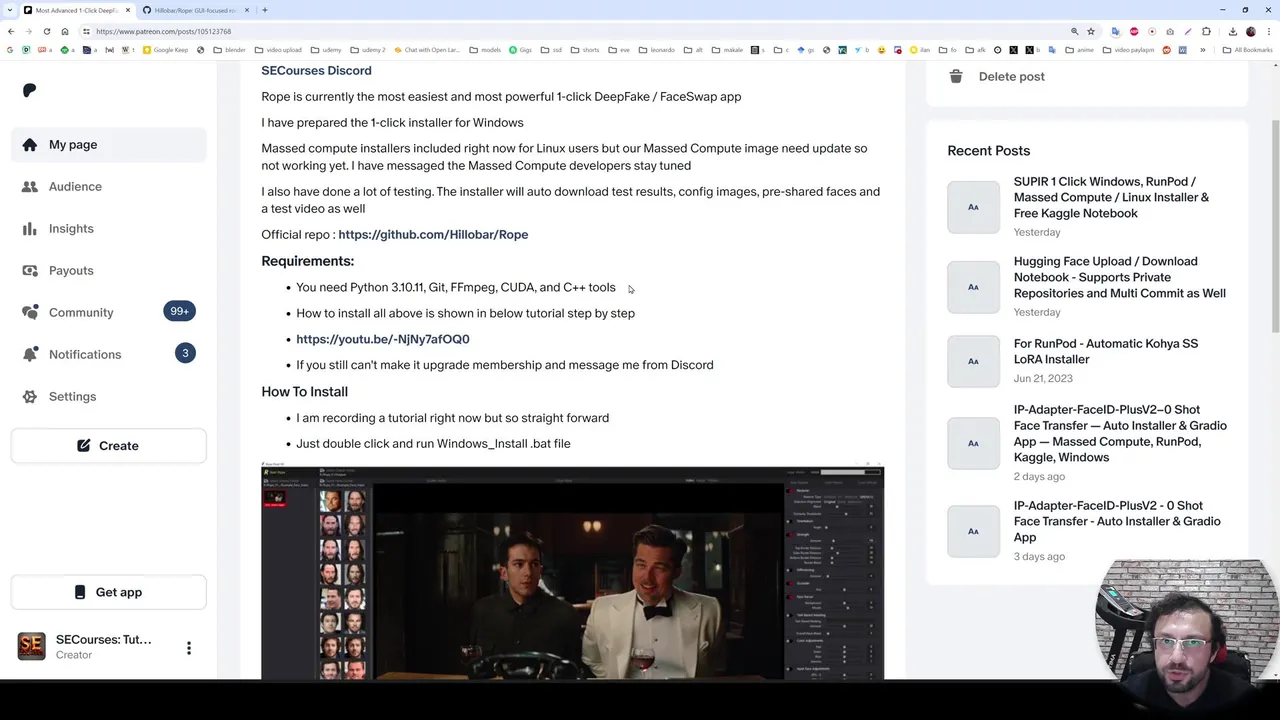The height and width of the screenshot is (720, 1280).
Task: Open the udemy 2 bookmarks folder
Action: [366, 50]
